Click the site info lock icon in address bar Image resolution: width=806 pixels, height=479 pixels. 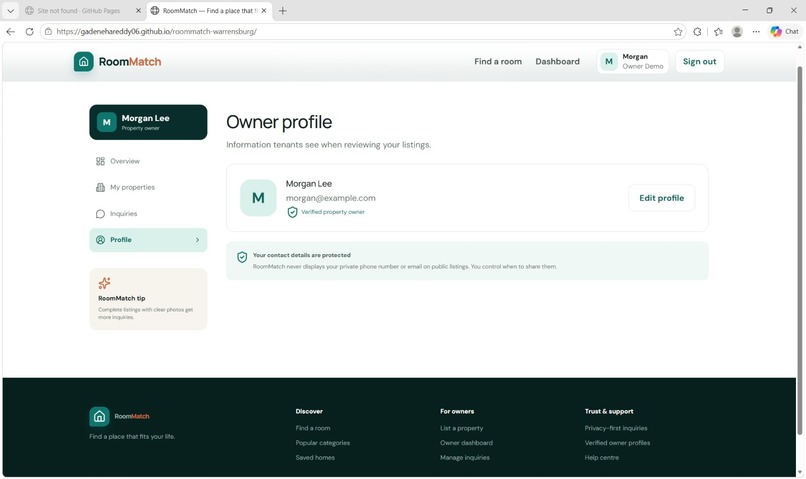(48, 32)
